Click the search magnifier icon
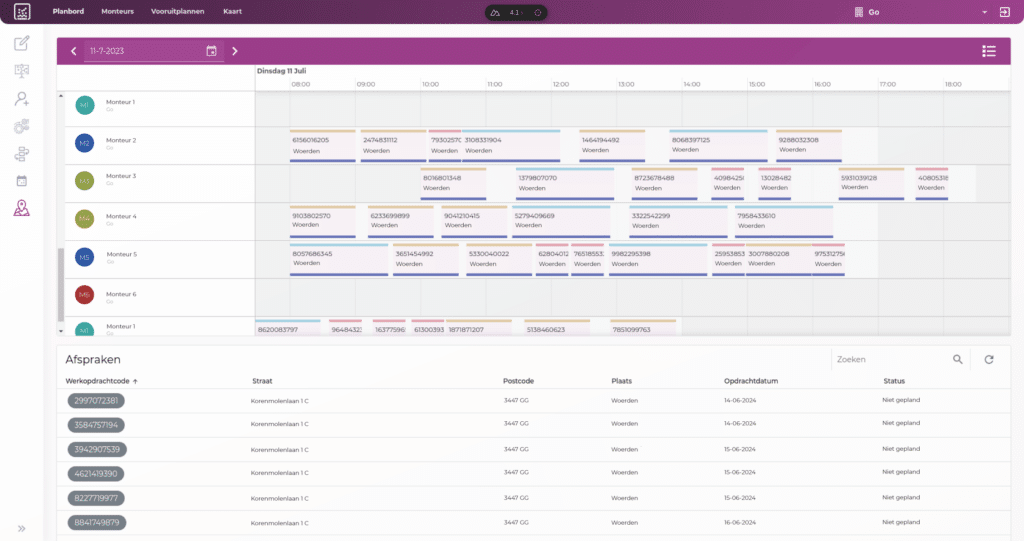 pos(957,359)
